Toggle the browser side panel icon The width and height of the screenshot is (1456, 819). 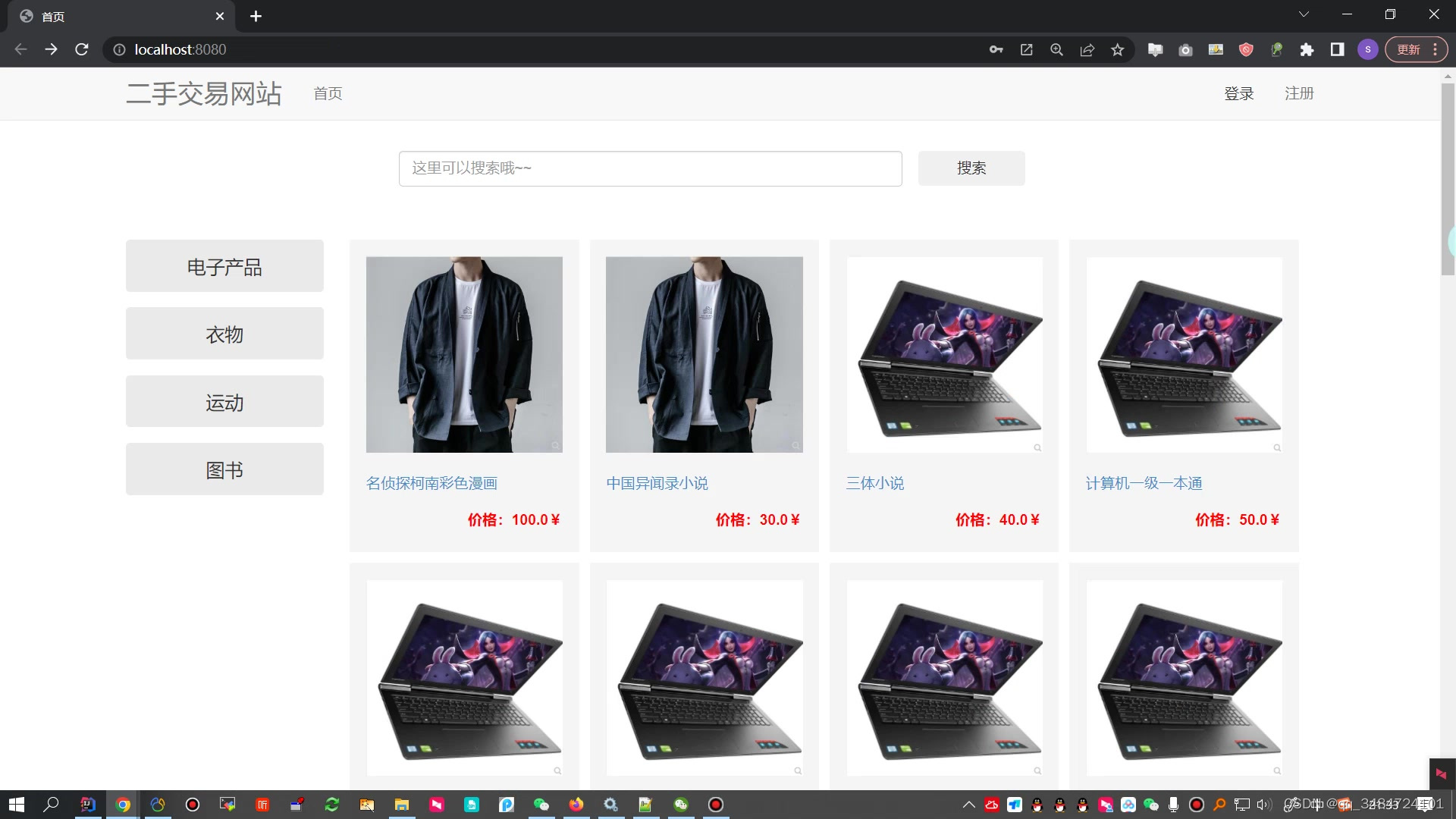tap(1337, 49)
